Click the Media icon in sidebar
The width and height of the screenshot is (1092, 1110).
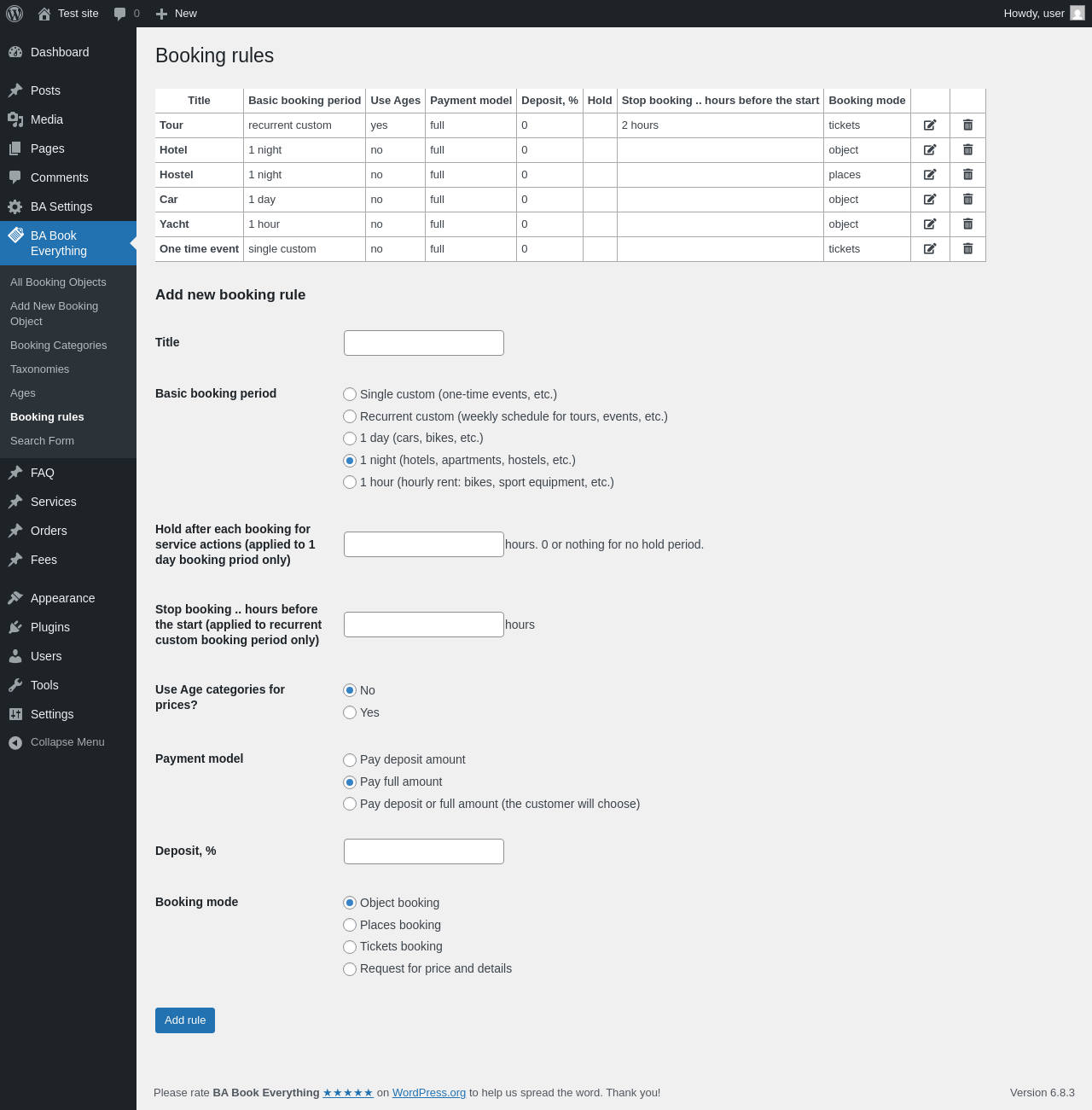tap(15, 119)
